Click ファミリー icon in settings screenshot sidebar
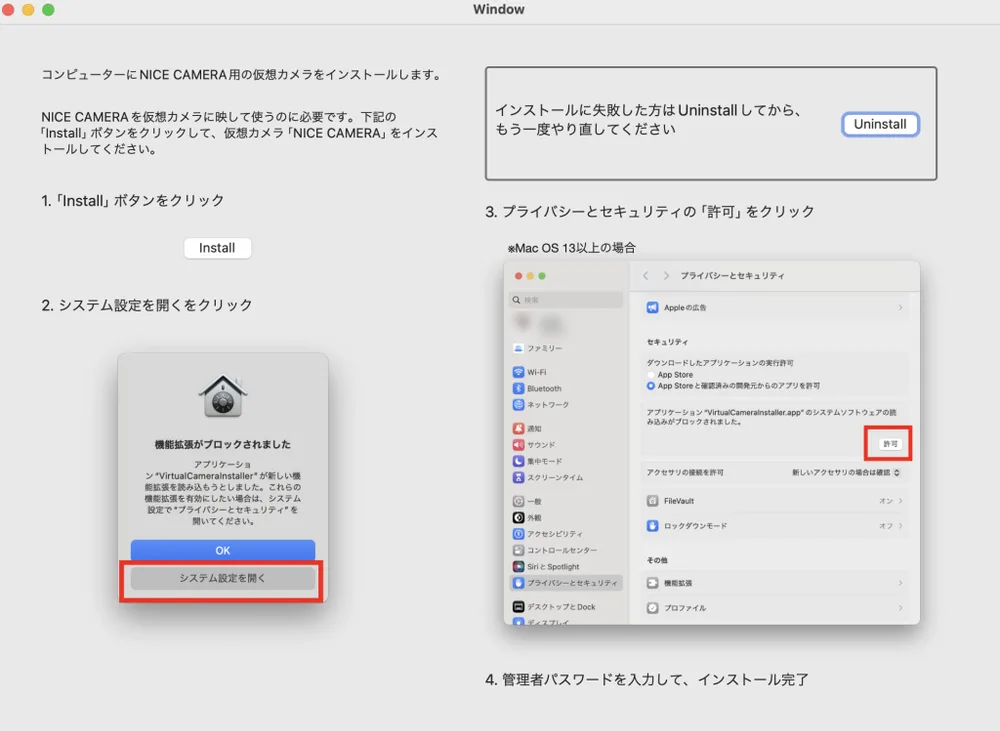The width and height of the screenshot is (1000, 731). [518, 348]
